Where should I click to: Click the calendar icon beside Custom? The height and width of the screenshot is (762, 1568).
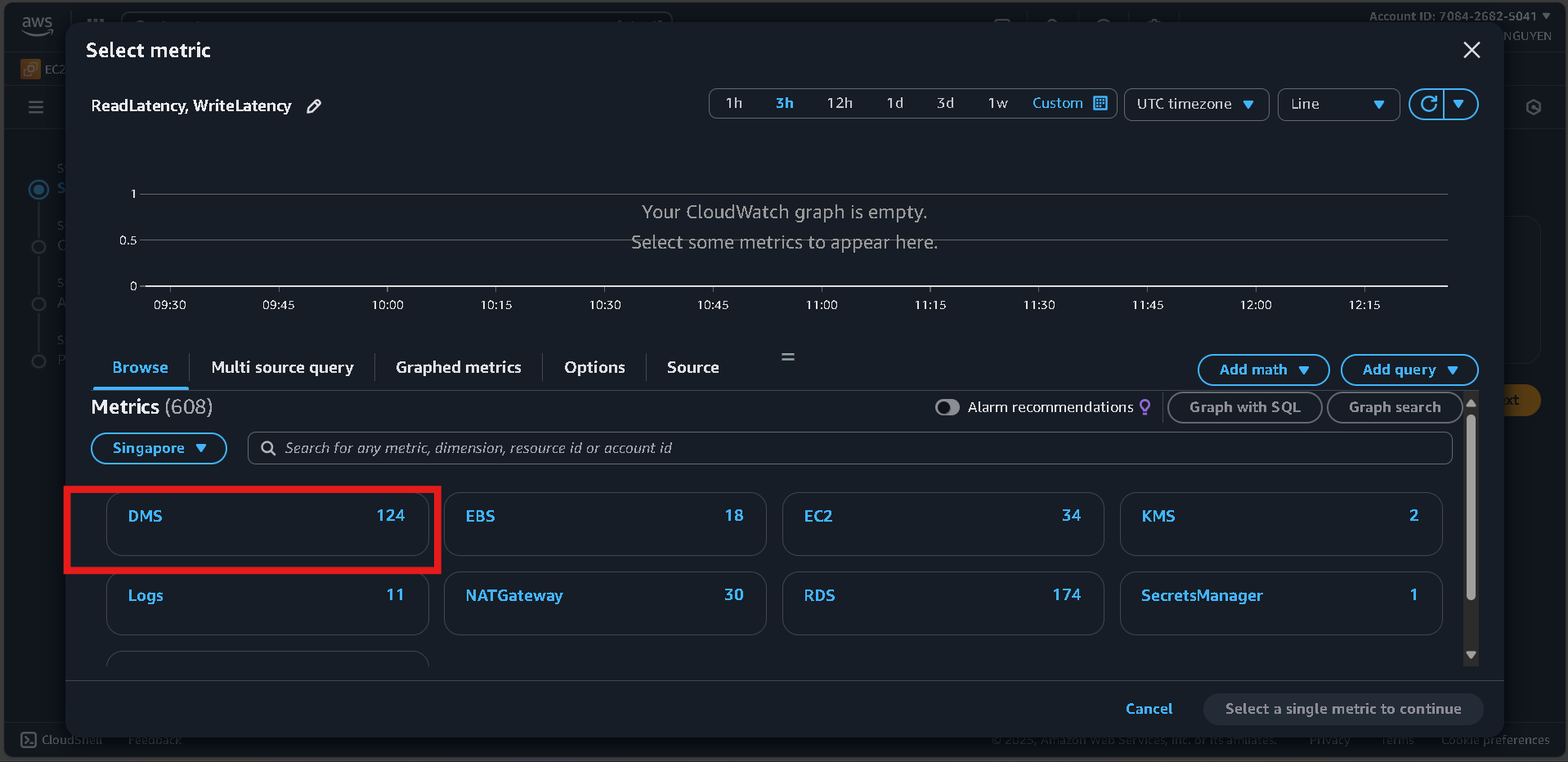click(1099, 103)
